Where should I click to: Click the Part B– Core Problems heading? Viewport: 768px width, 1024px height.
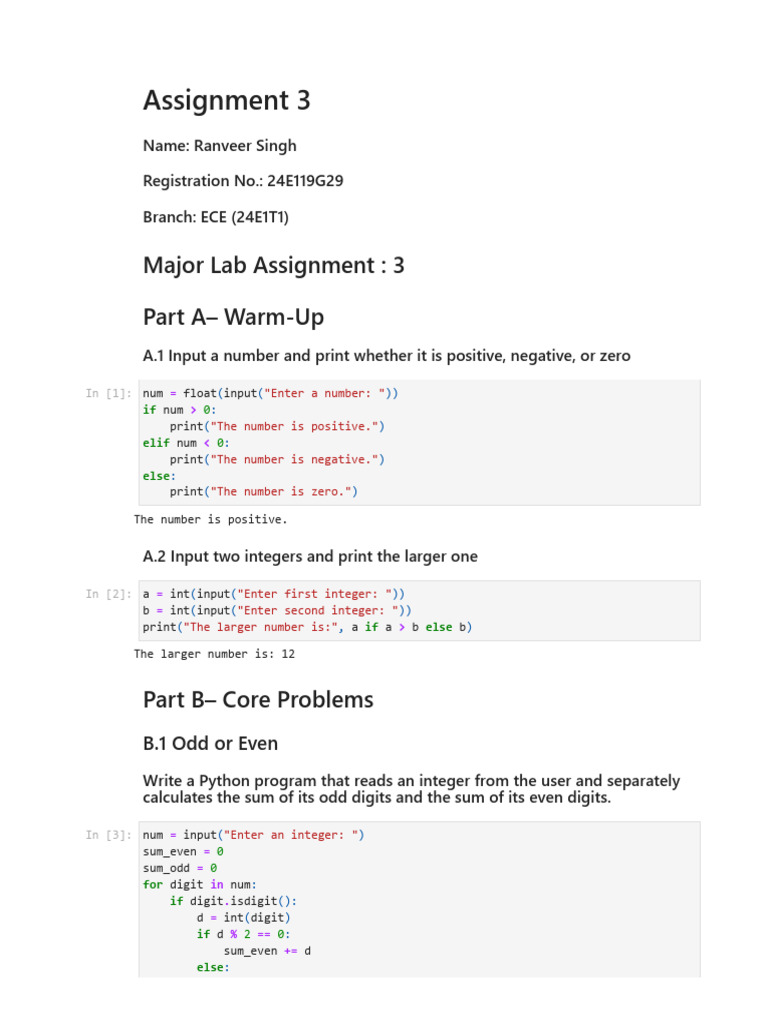(258, 699)
